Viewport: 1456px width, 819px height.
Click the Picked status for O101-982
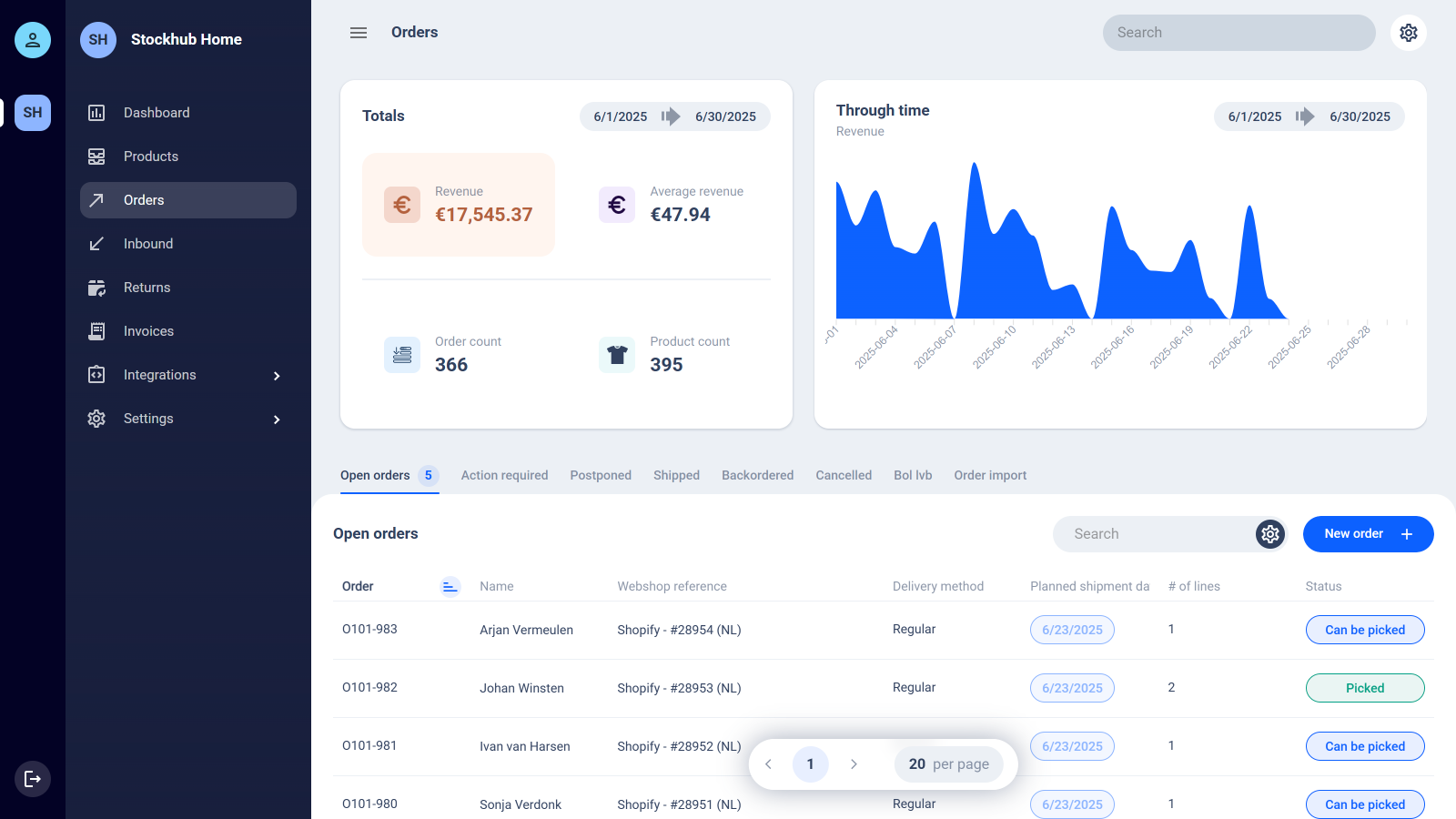[1364, 688]
